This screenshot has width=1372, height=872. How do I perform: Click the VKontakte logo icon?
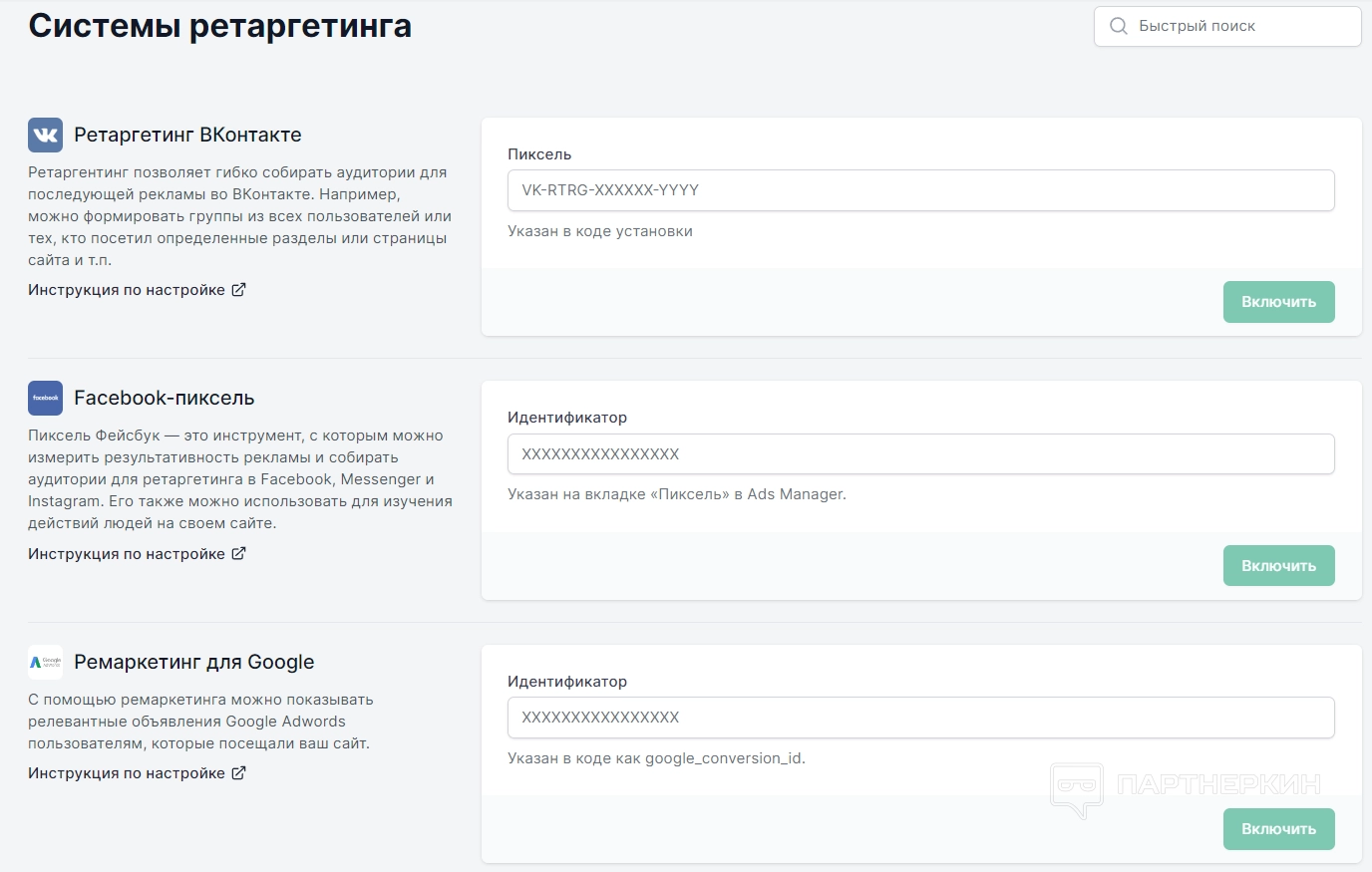coord(45,135)
